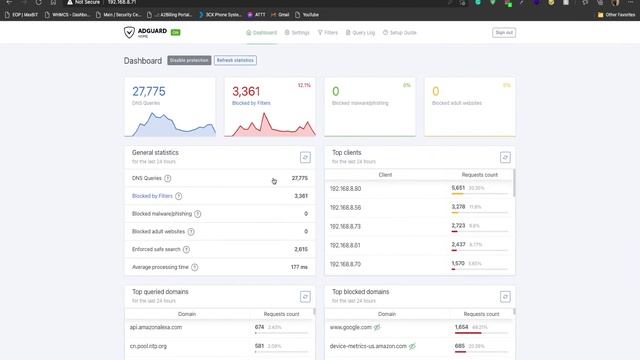
Task: Click the 27,775 DNS Queries value in General statistics
Action: point(300,178)
